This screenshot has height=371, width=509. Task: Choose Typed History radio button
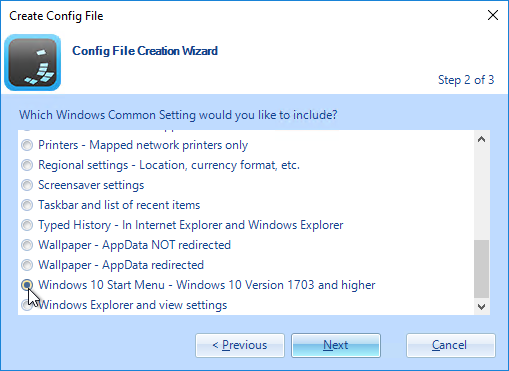pos(27,225)
